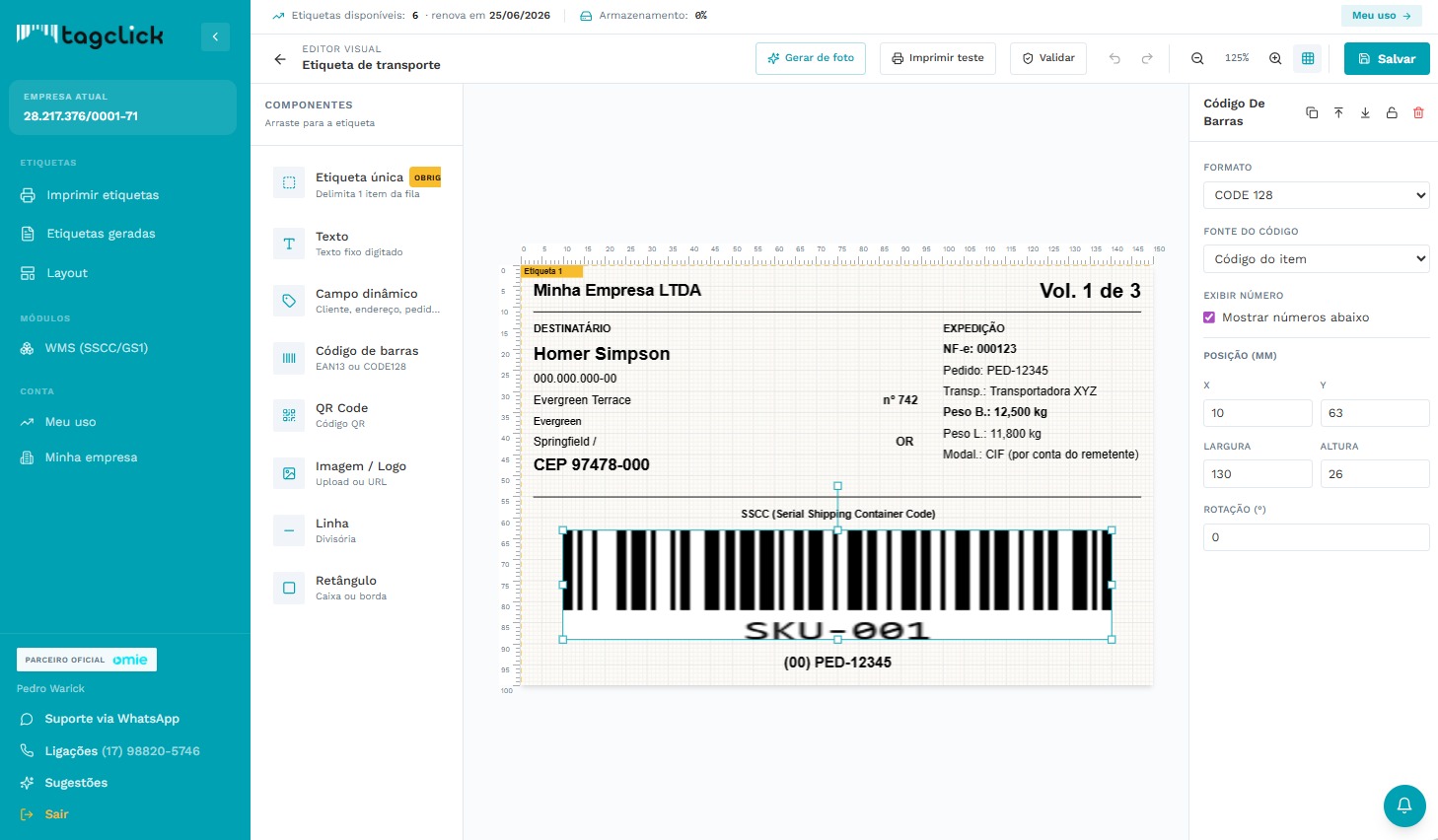Zoom out of the label canvas
The image size is (1438, 840).
pos(1197,58)
